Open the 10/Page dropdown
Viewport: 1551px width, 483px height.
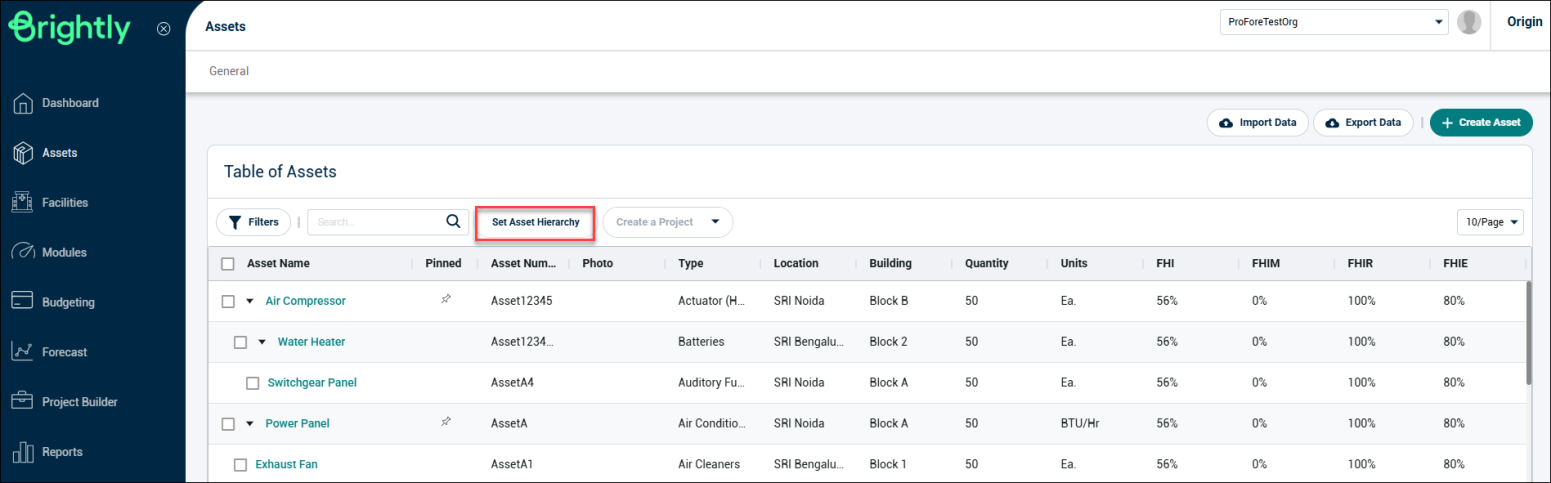click(x=1490, y=222)
